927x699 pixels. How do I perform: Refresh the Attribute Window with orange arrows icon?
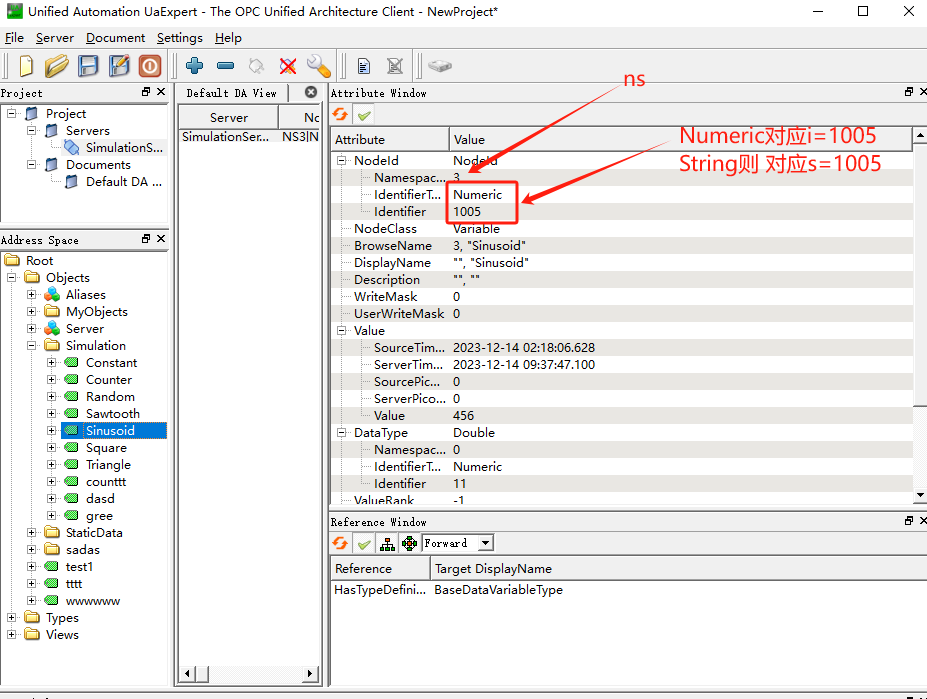340,115
